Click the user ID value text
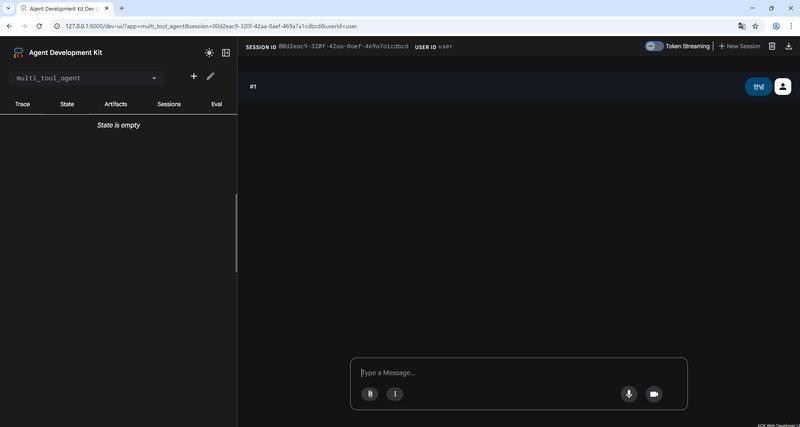The height and width of the screenshot is (427, 800). pos(445,46)
